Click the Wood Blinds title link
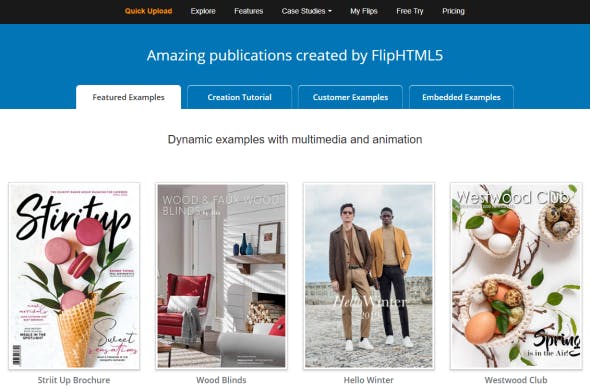Screen dimensions: 591x392 pyautogui.click(x=221, y=380)
